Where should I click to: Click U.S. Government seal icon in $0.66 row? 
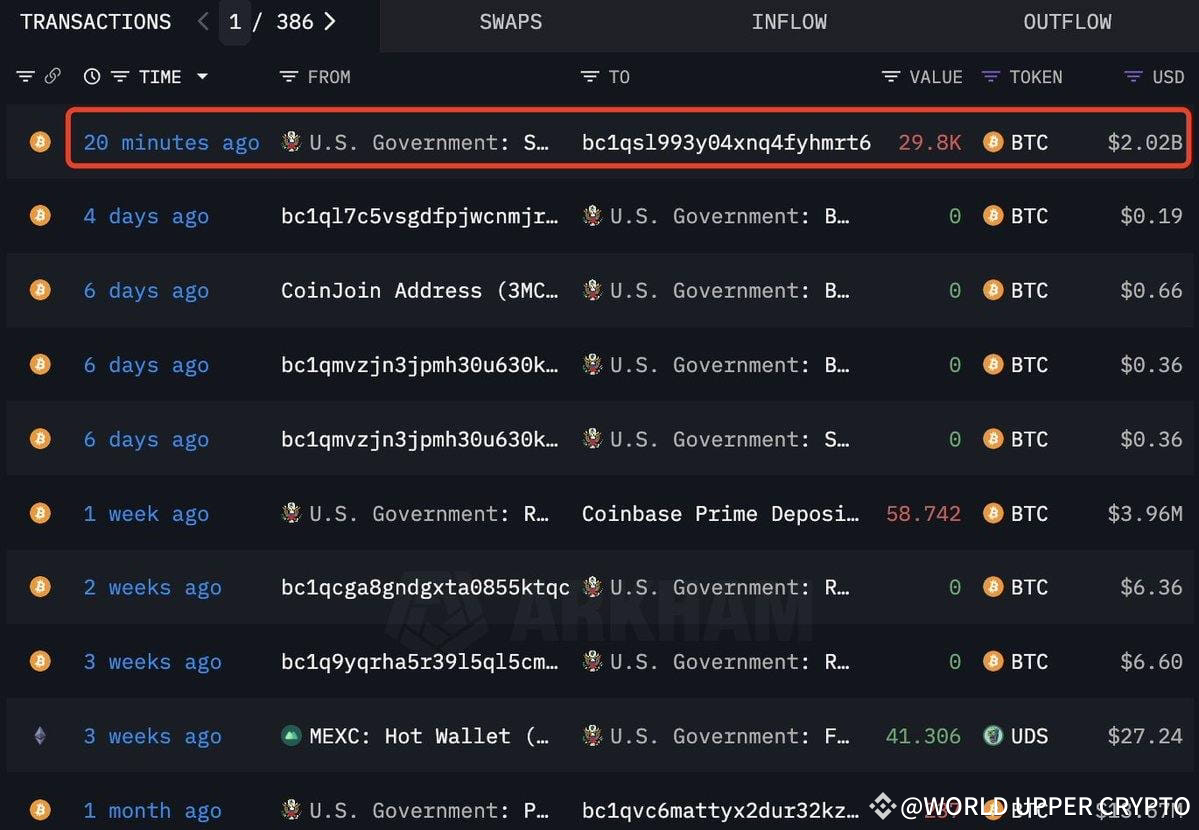point(593,290)
